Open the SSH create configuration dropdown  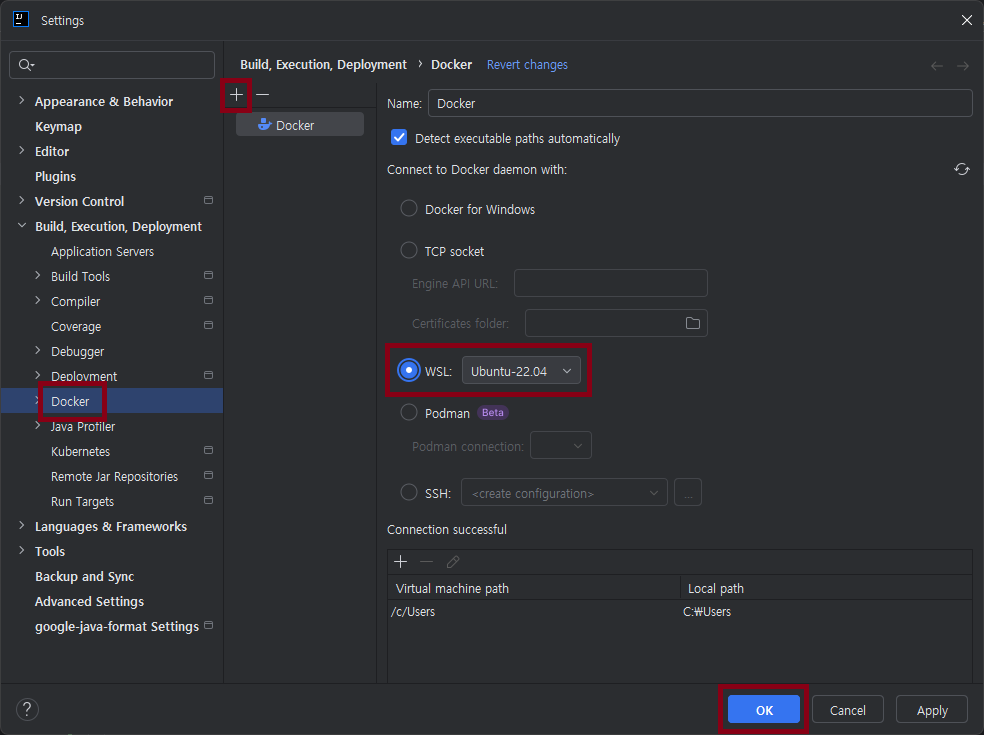click(563, 493)
